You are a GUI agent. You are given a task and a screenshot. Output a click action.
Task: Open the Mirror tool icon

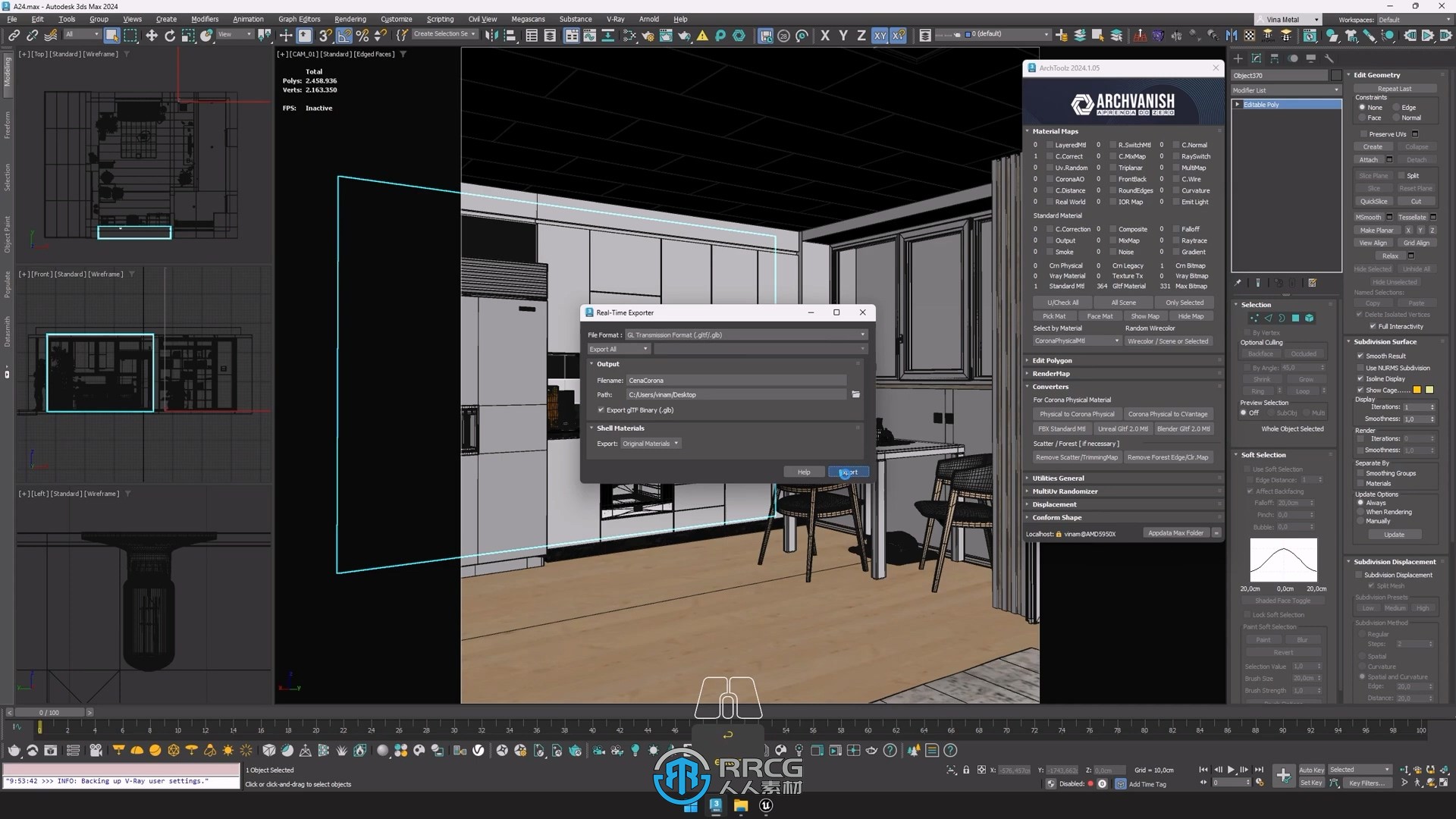pyautogui.click(x=490, y=35)
